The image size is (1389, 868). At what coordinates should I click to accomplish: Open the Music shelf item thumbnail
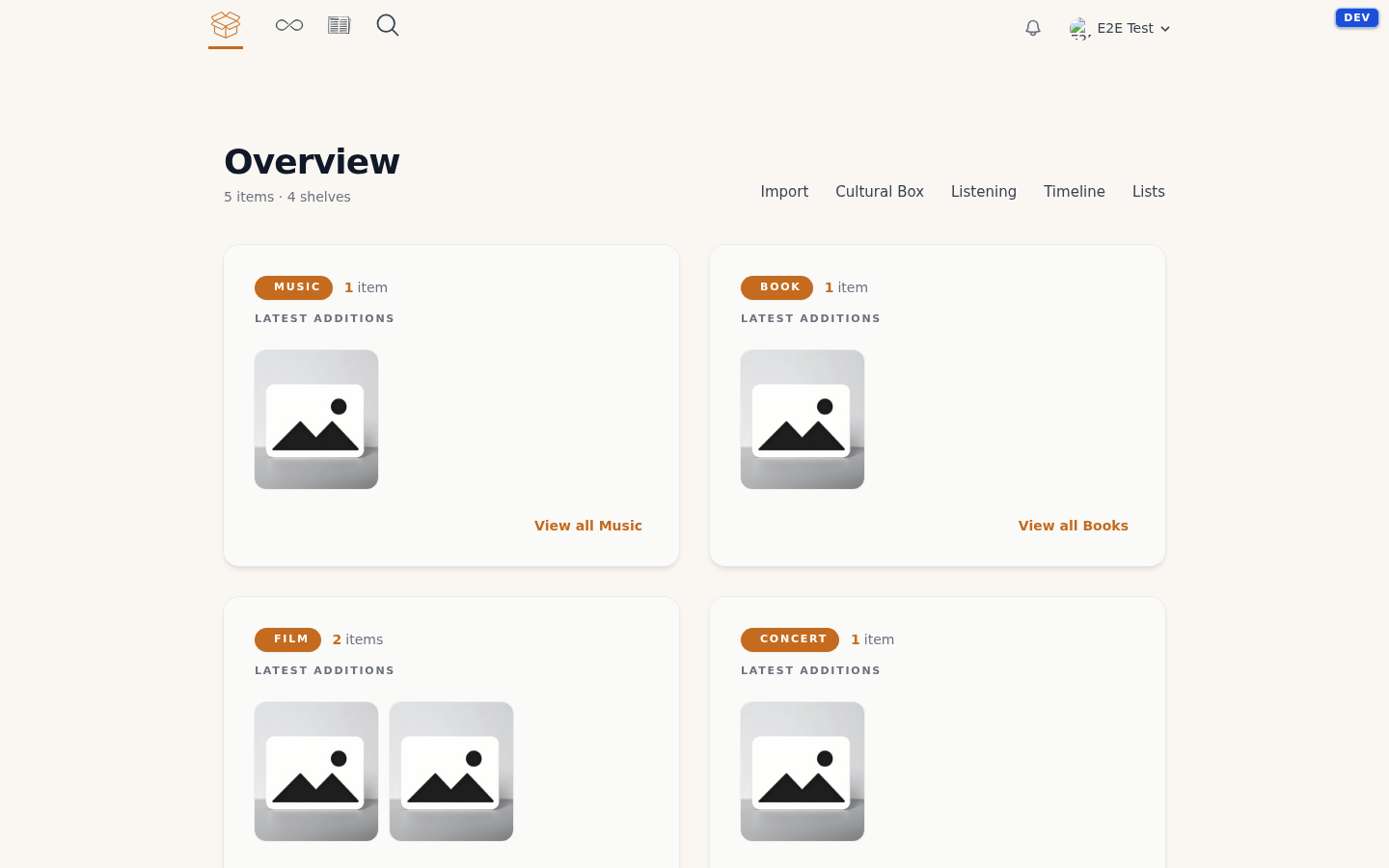pyautogui.click(x=316, y=420)
